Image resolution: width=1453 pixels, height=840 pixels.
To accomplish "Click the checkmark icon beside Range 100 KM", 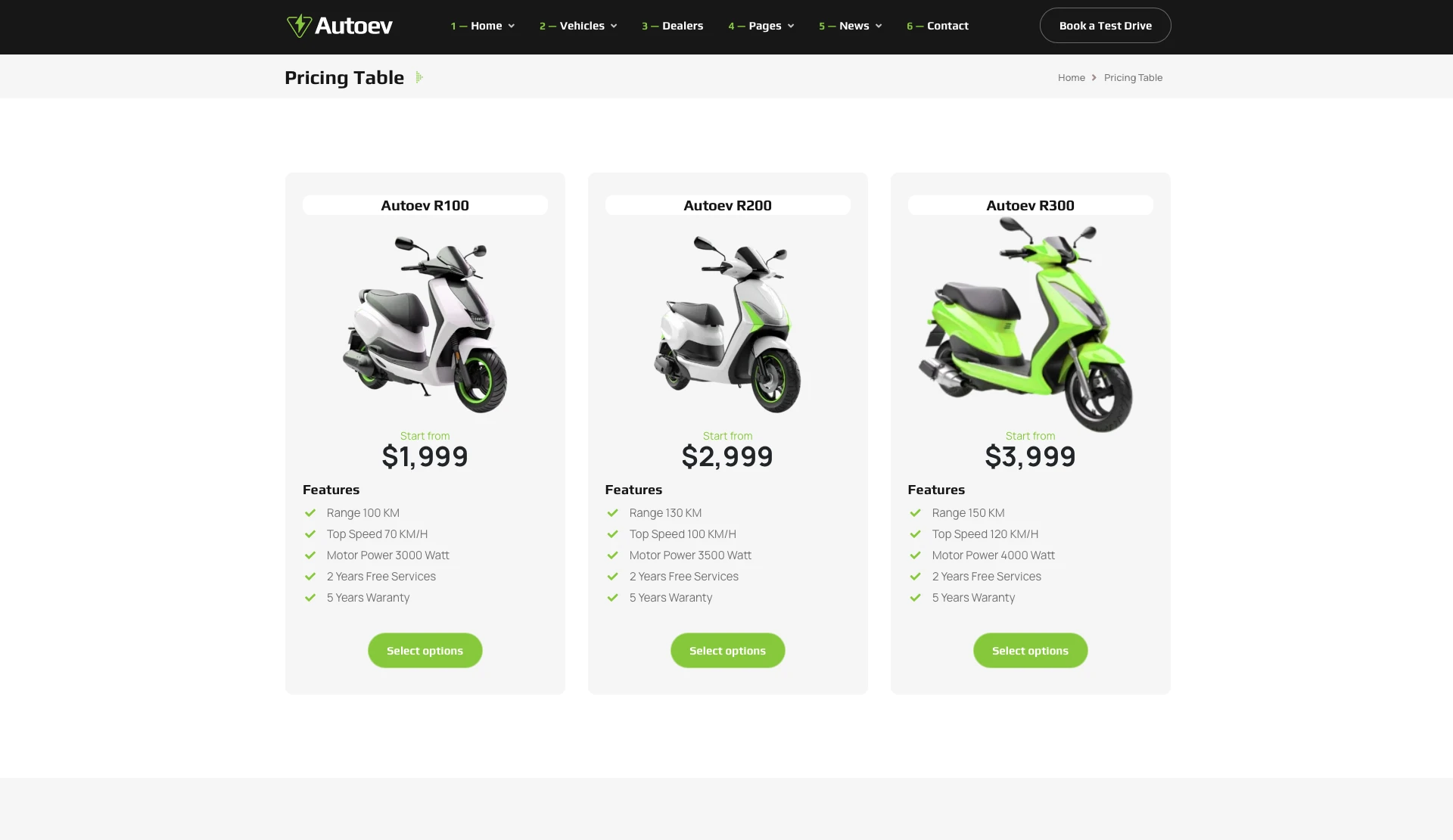I will [310, 513].
